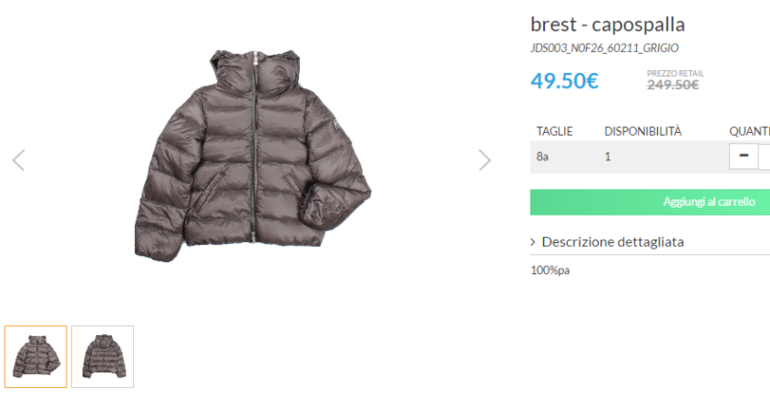The width and height of the screenshot is (770, 408).
Task: Click the availability value 1
Action: (x=607, y=157)
